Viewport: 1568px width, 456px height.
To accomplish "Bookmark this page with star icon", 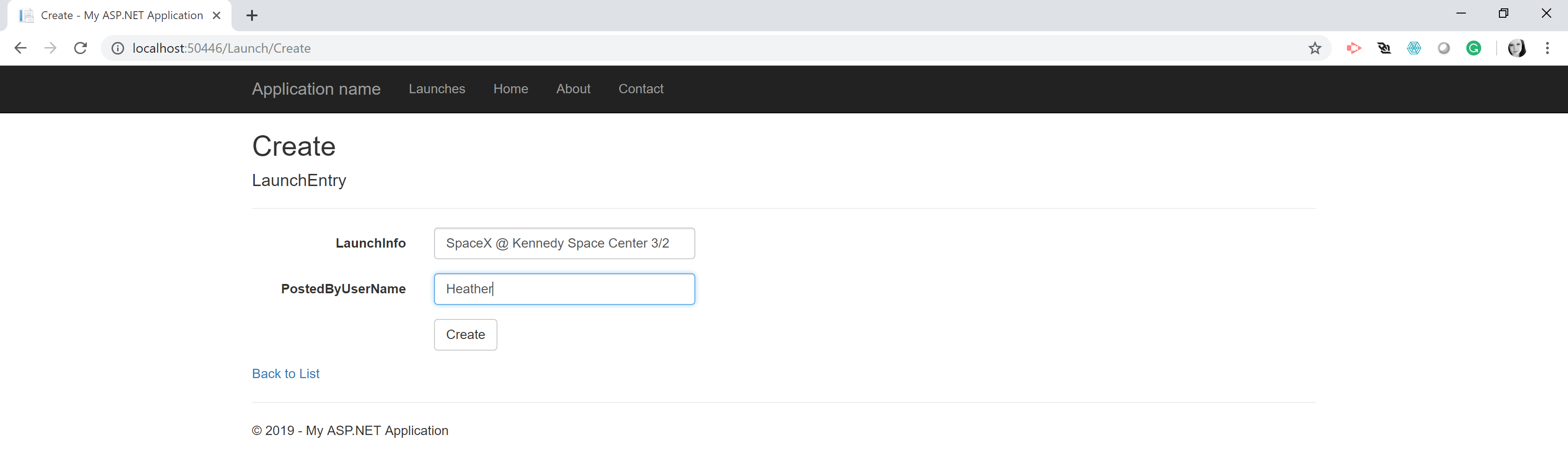I will pyautogui.click(x=1315, y=48).
